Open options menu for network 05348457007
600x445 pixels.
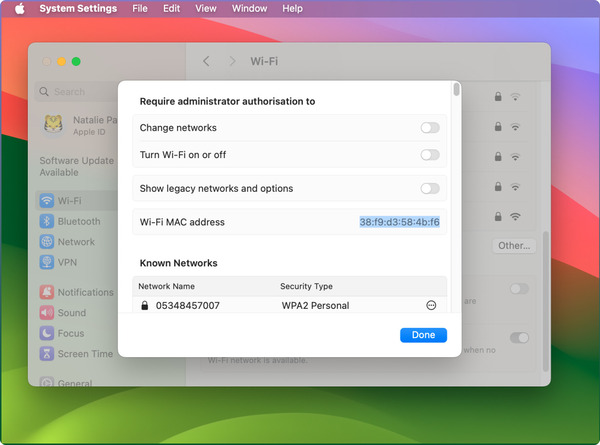[431, 305]
